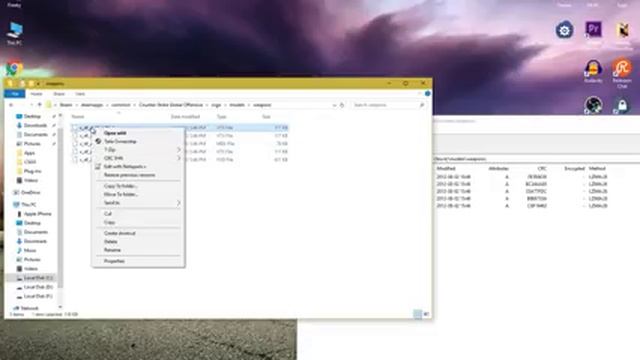Image resolution: width=640 pixels, height=360 pixels.
Task: Select Pictures under Quick access
Action: tap(32, 144)
